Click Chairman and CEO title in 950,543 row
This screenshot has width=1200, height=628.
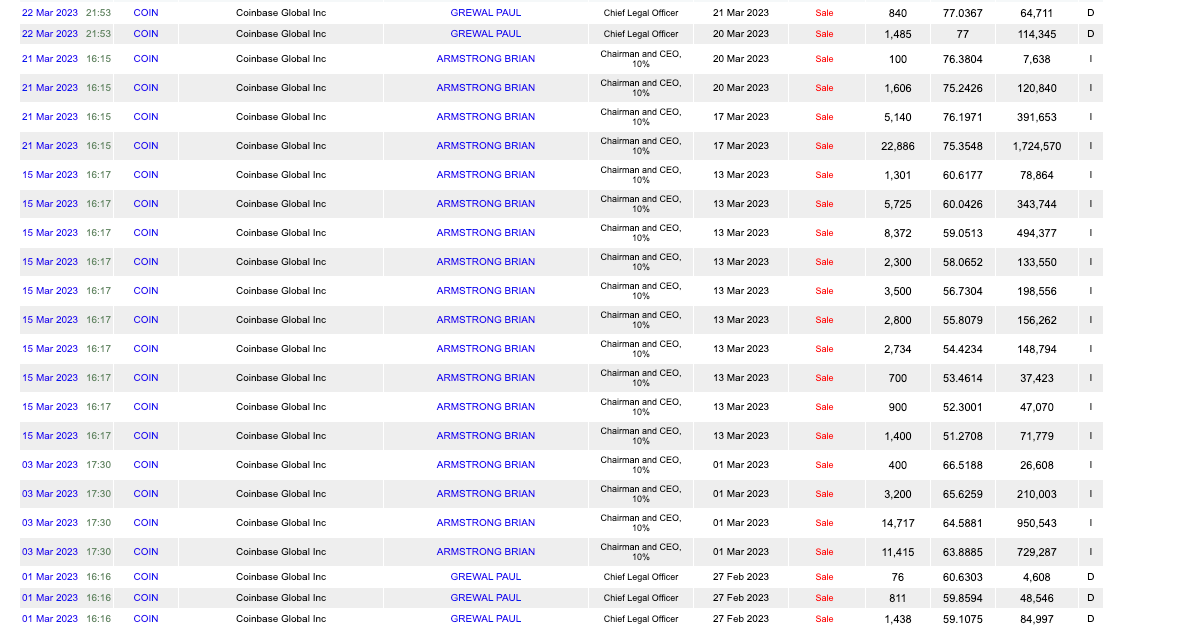pyautogui.click(x=641, y=523)
